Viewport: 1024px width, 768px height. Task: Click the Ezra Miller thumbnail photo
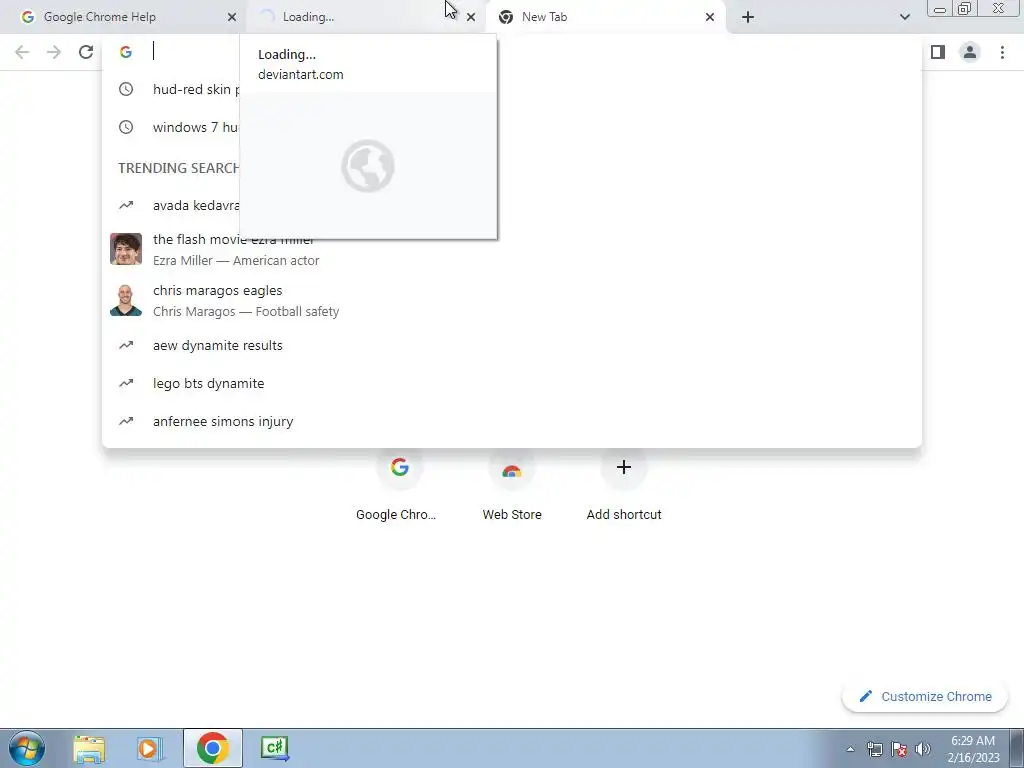click(126, 249)
